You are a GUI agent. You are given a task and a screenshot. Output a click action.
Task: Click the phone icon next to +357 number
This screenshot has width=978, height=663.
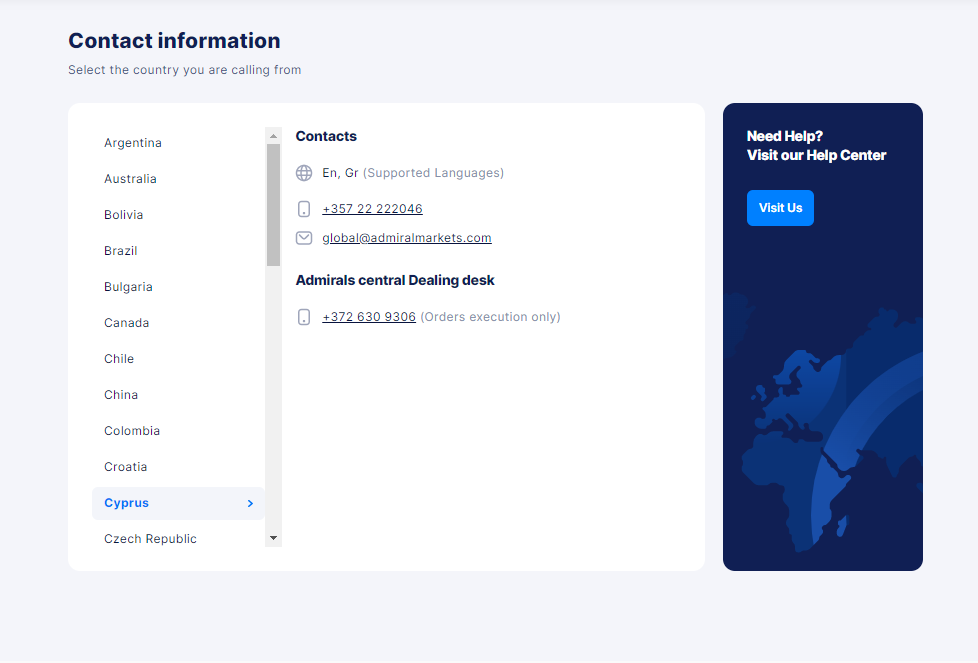(x=304, y=209)
